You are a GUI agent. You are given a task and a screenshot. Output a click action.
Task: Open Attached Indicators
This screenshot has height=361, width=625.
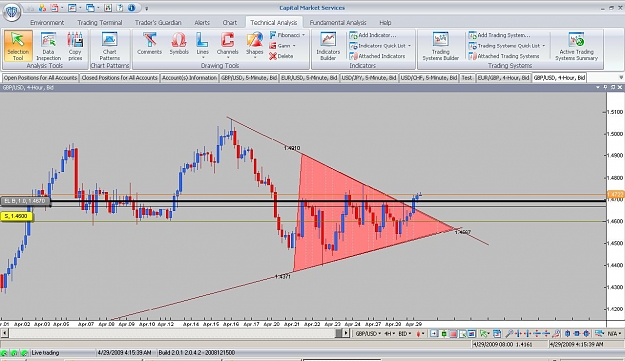pyautogui.click(x=377, y=56)
